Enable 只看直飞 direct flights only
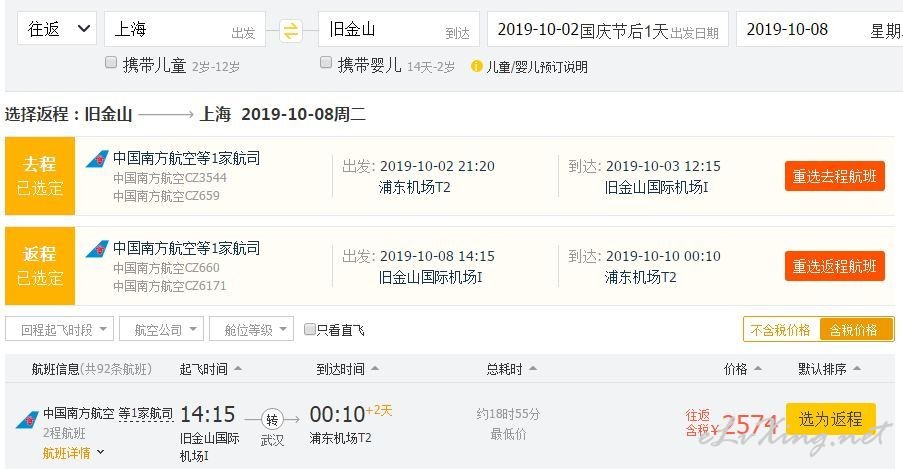This screenshot has height=469, width=903. click(310, 329)
